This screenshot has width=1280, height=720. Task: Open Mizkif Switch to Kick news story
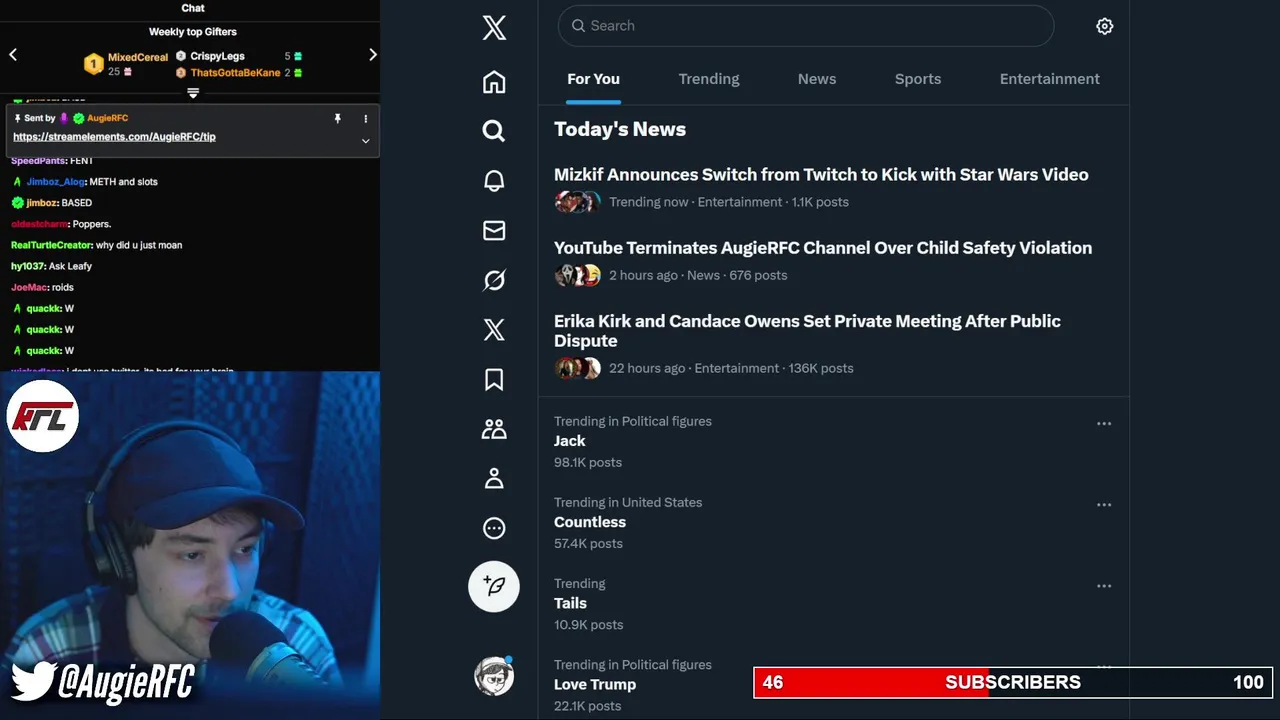coord(821,175)
